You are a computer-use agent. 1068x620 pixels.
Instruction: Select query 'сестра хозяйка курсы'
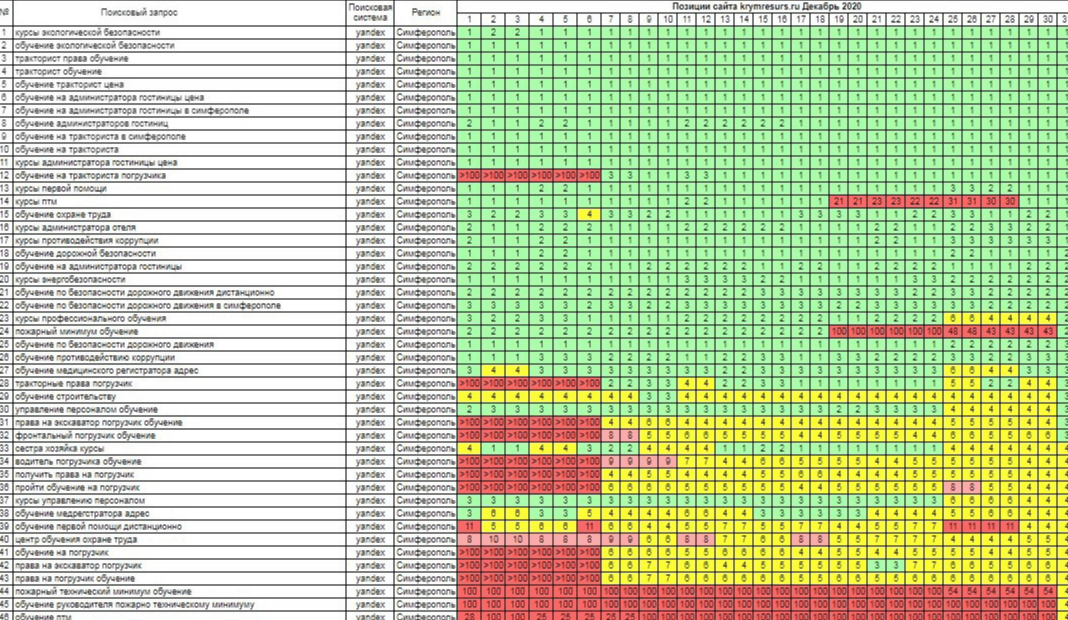tap(59, 448)
